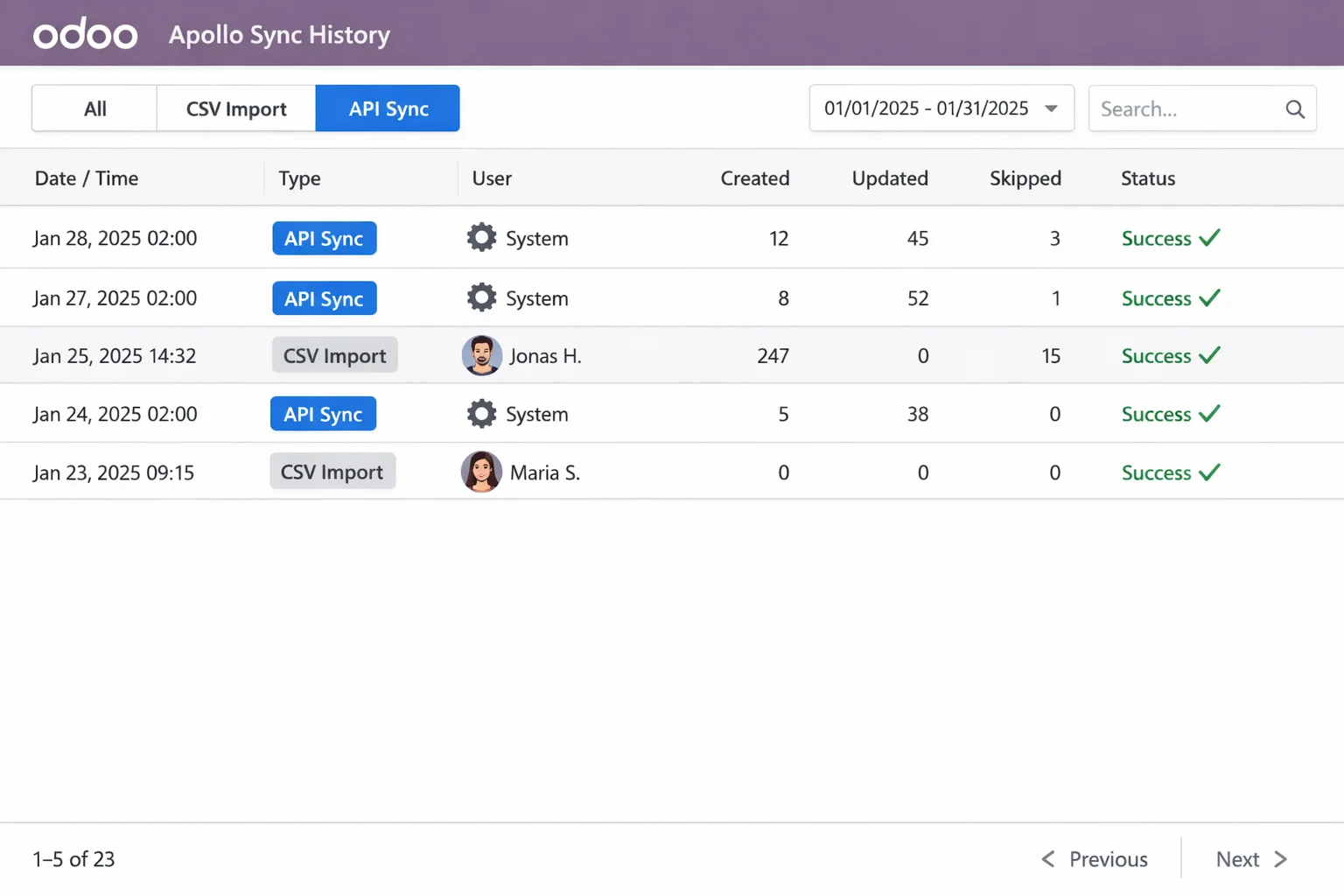1344x896 pixels.
Task: Click the System gear icon for Jan 28
Action: tap(481, 237)
